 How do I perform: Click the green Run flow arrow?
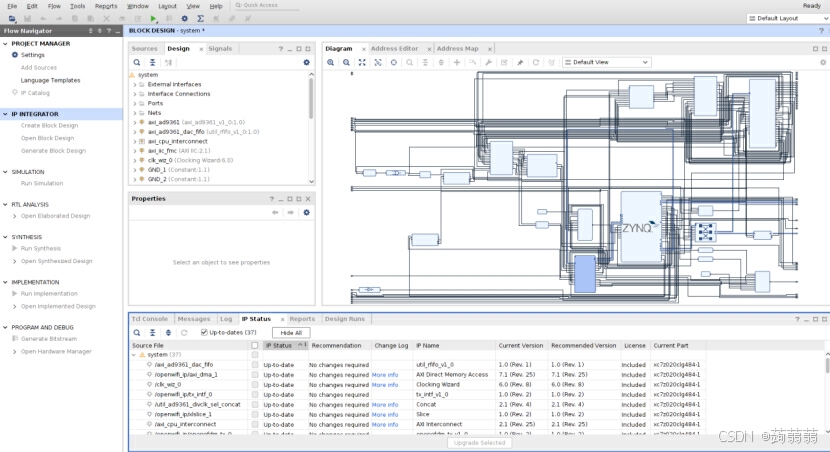tap(153, 19)
